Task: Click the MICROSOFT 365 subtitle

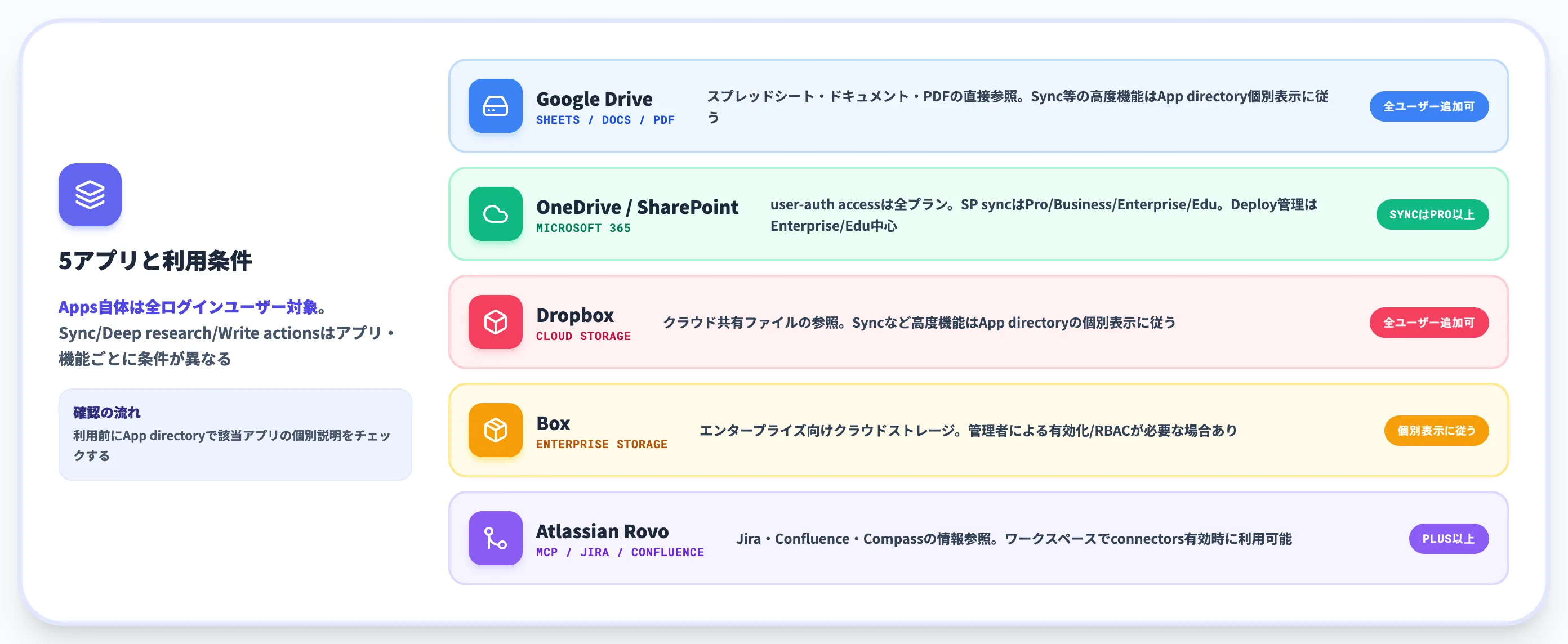Action: [x=583, y=228]
